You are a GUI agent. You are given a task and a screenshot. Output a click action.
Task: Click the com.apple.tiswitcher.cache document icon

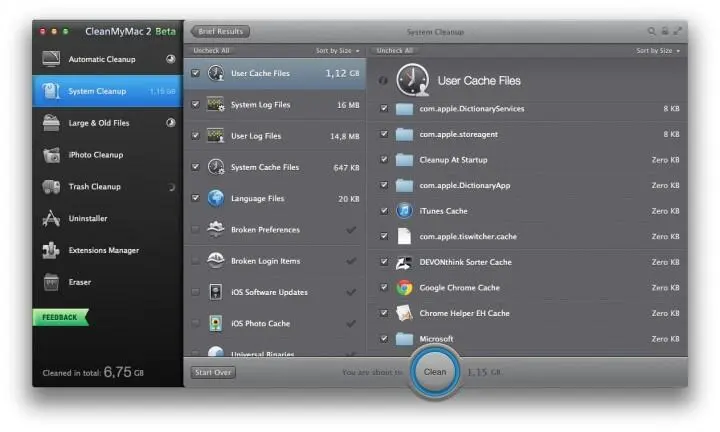(404, 236)
